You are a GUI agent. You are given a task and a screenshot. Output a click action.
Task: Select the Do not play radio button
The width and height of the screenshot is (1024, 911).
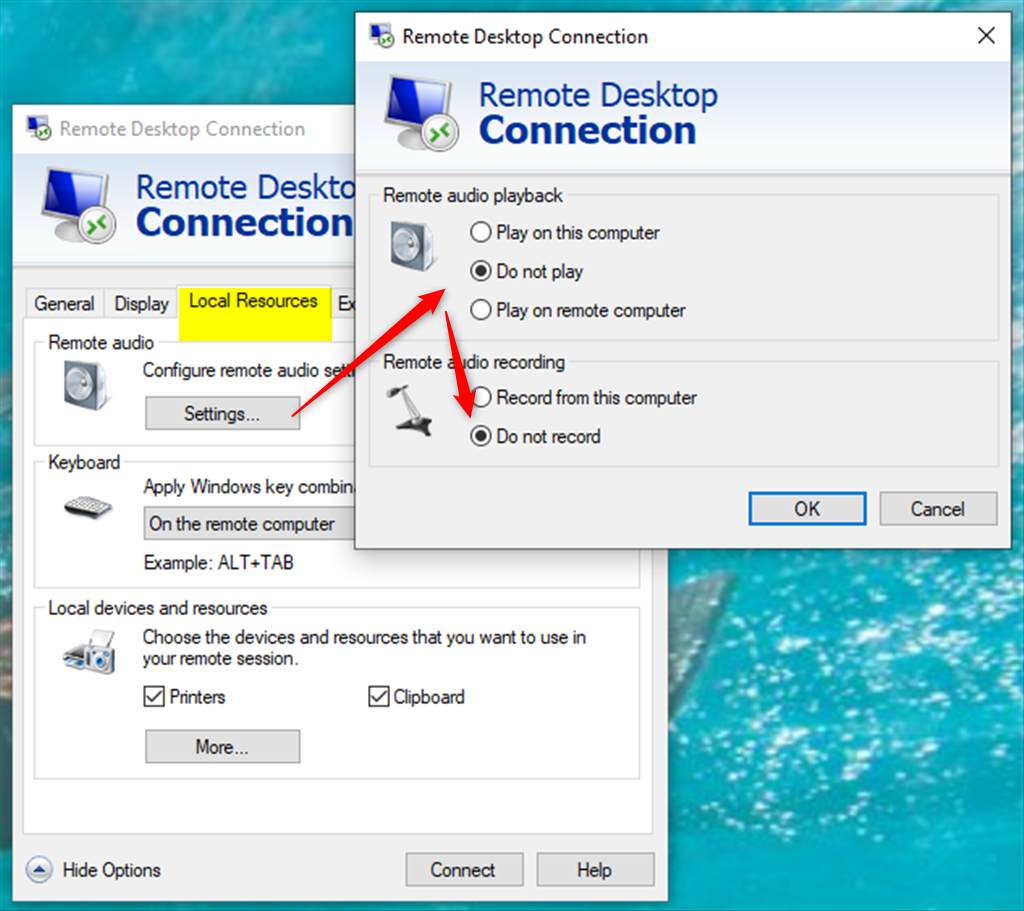[x=481, y=271]
